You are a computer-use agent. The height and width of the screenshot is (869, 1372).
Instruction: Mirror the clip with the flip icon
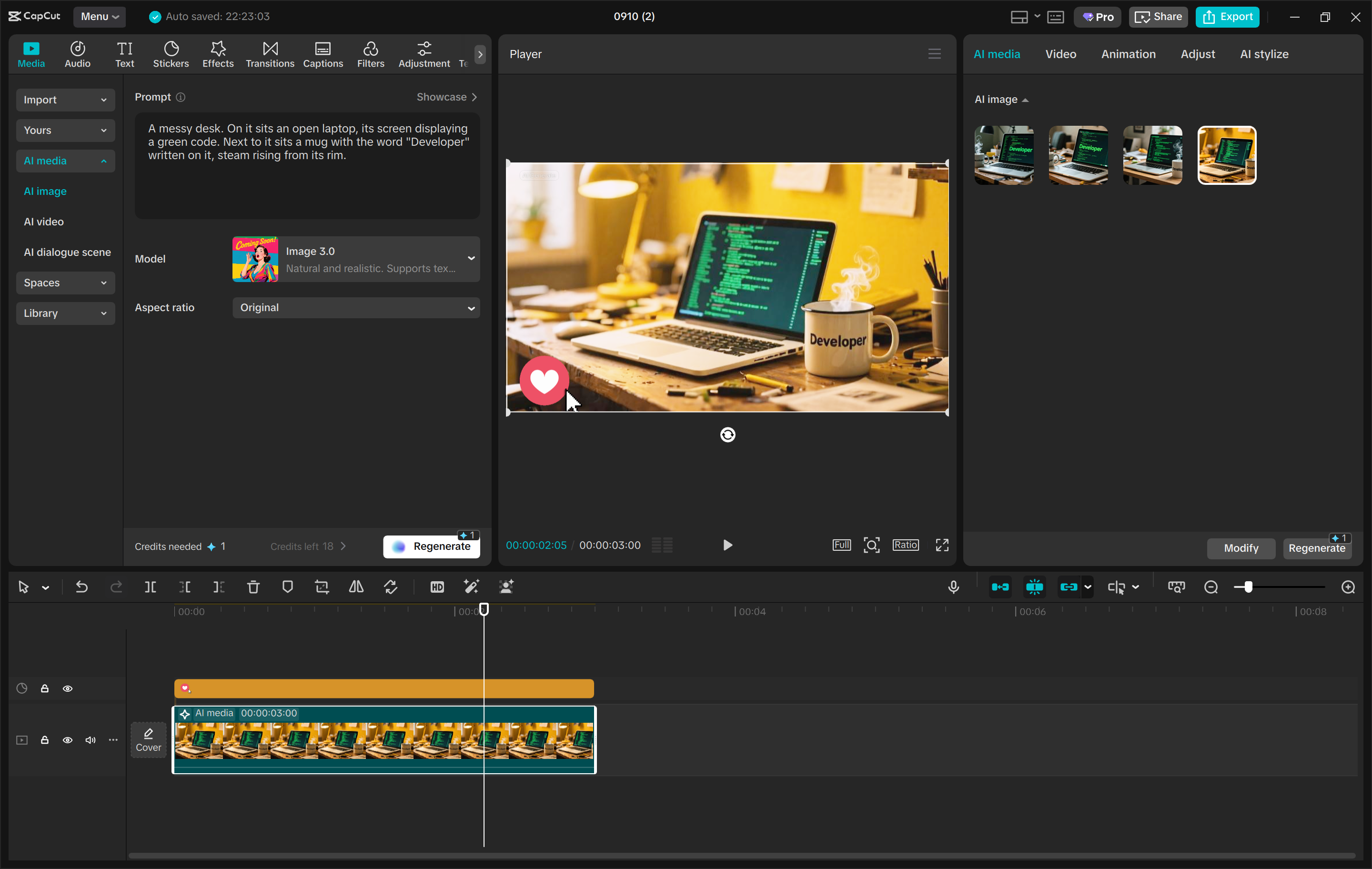(356, 587)
